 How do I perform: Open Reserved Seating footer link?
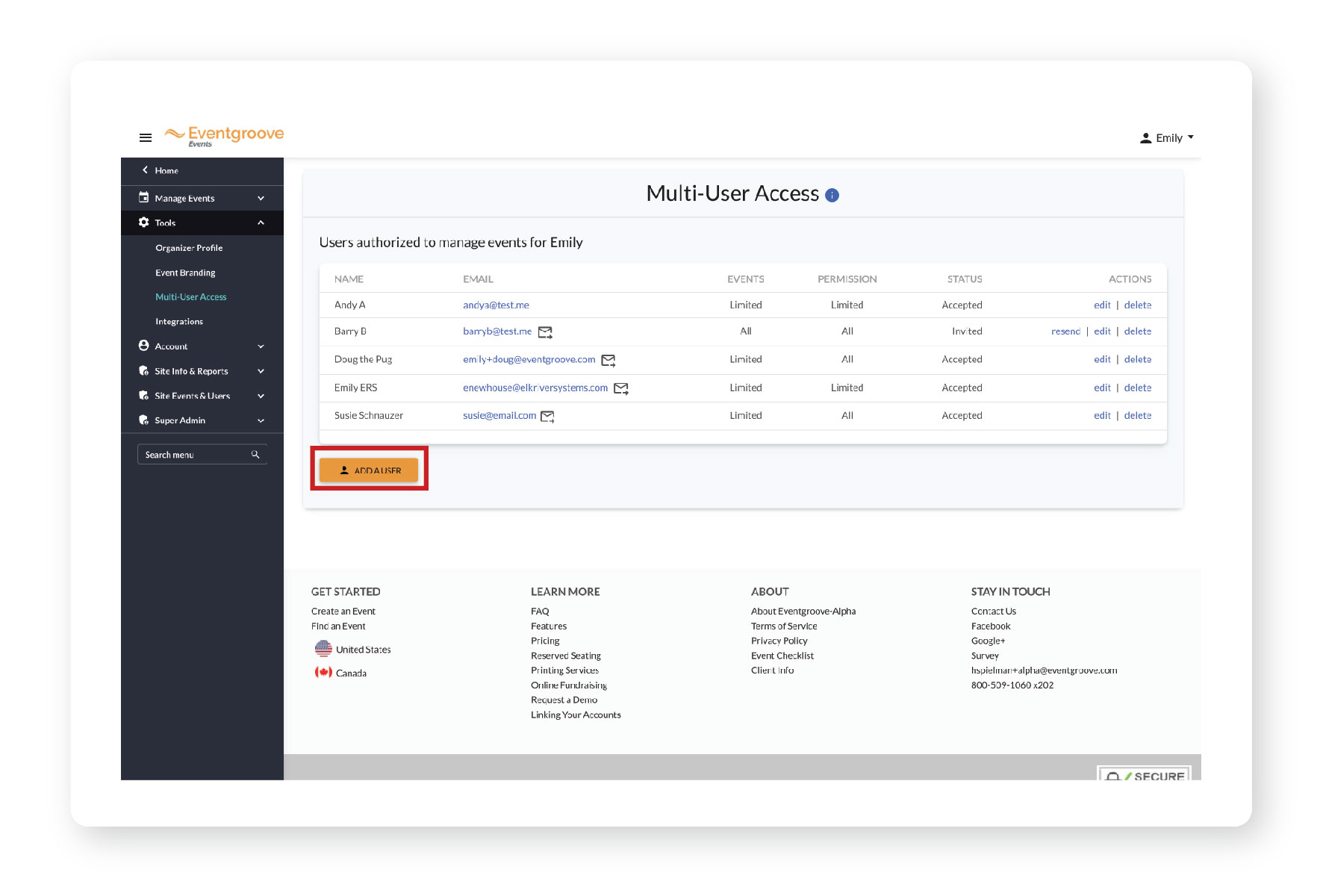click(566, 656)
